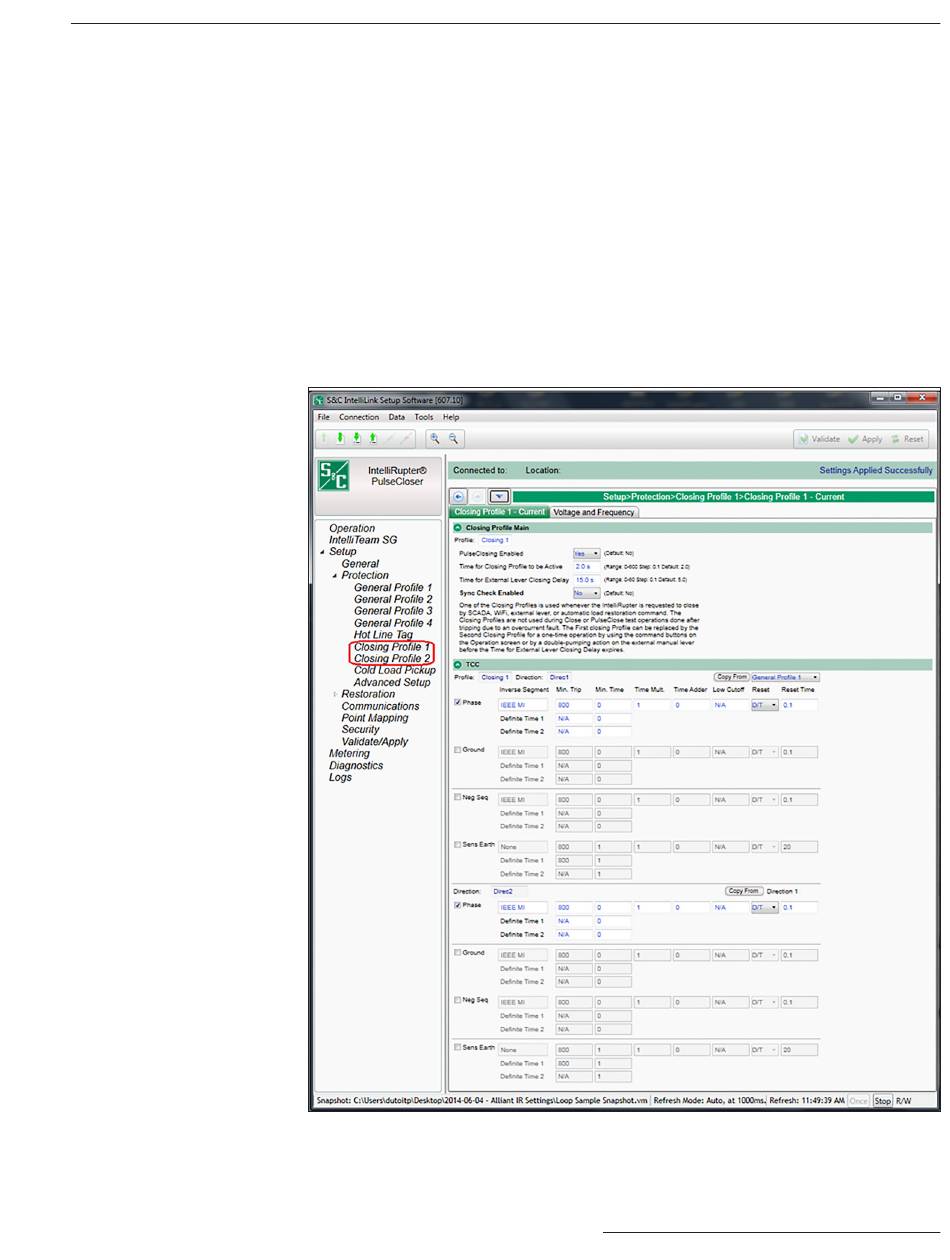
Task: Click the zoom in magnifier toolbar icon
Action: 436,438
